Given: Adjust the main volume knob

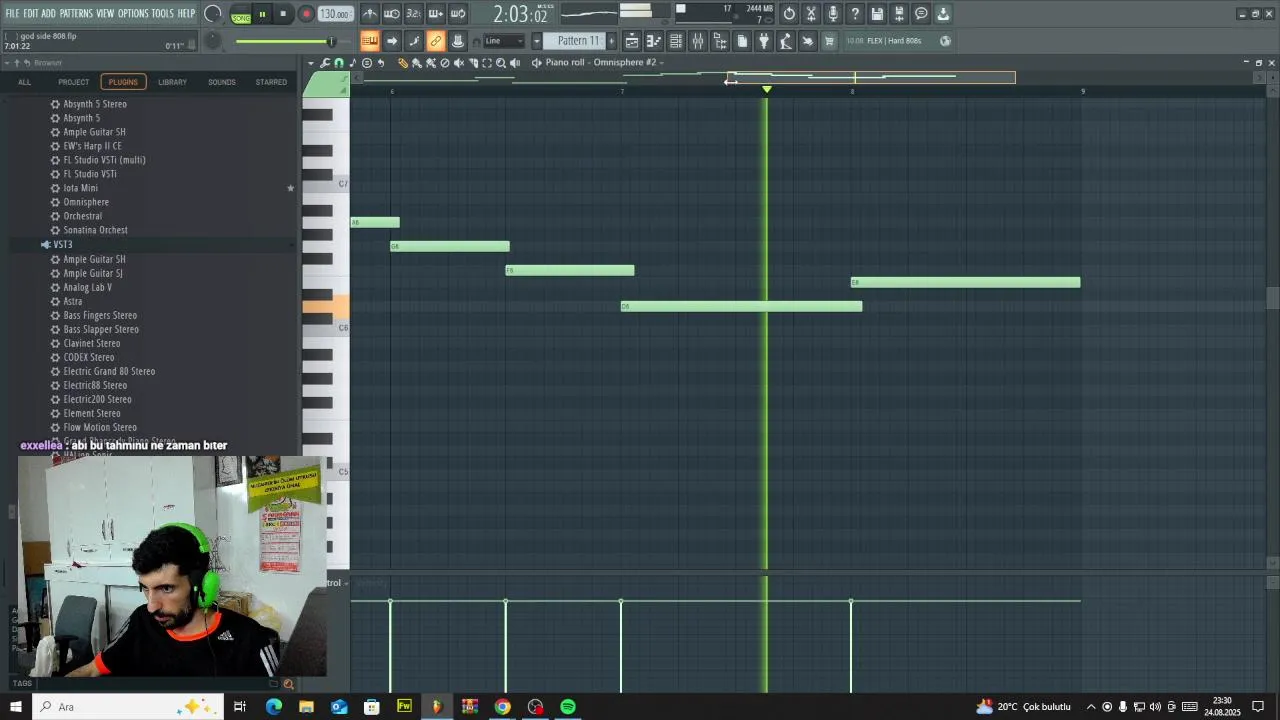Looking at the screenshot, I should (212, 14).
